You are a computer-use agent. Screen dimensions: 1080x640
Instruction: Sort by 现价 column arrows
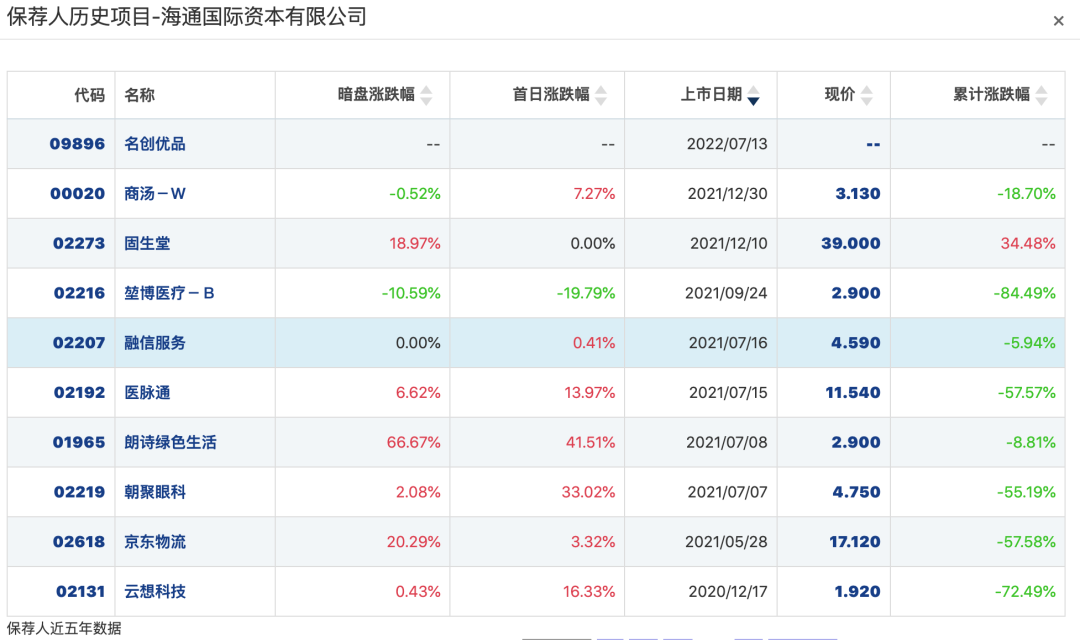coord(867,95)
